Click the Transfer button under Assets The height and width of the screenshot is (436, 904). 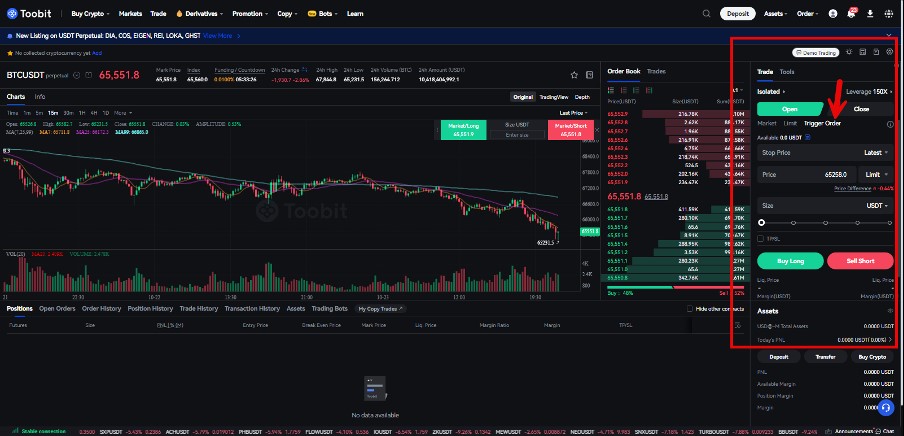825,357
